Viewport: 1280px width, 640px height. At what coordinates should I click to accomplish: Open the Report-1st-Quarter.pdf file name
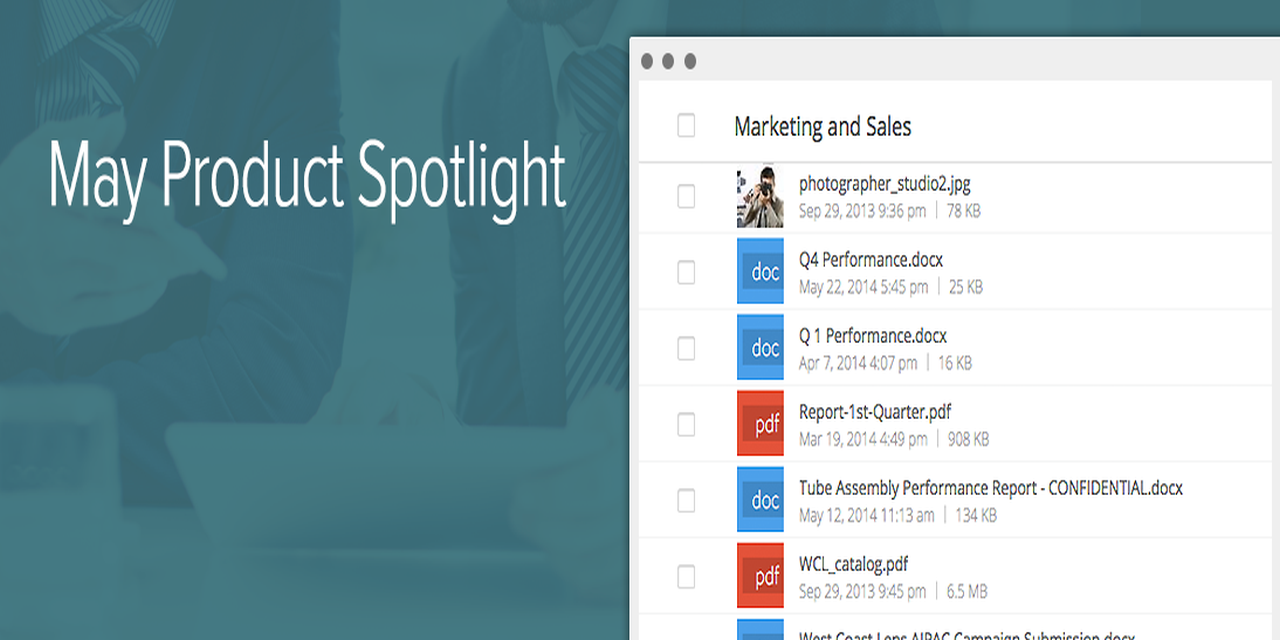(874, 412)
